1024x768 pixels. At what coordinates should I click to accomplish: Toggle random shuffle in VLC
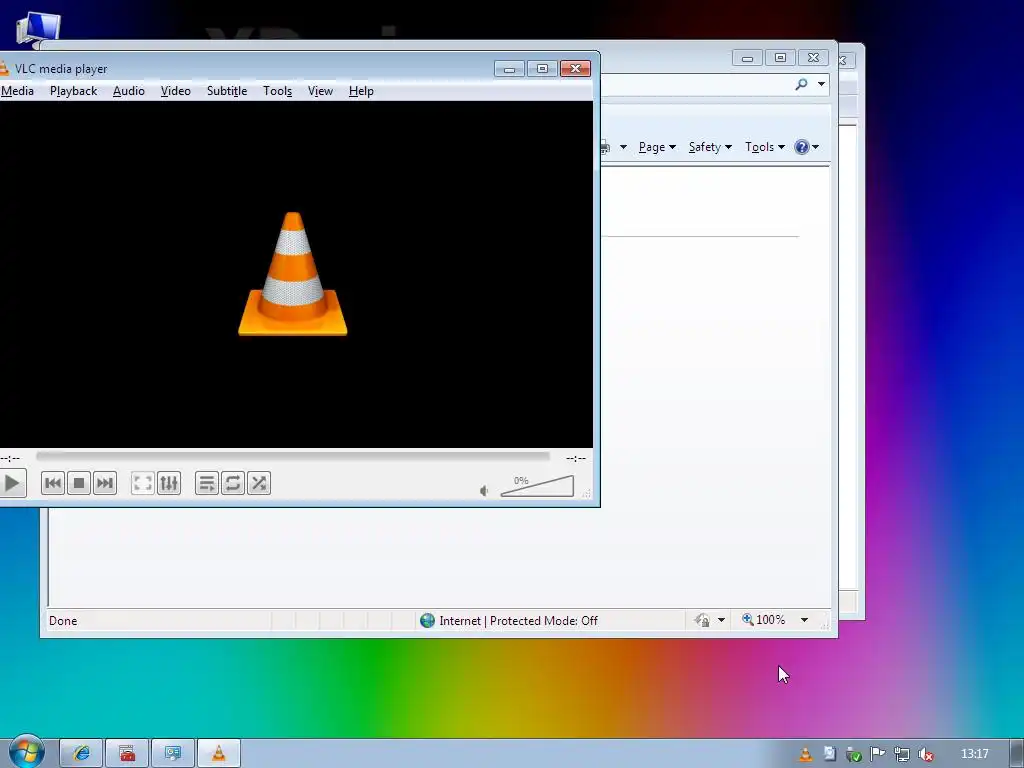[x=259, y=483]
